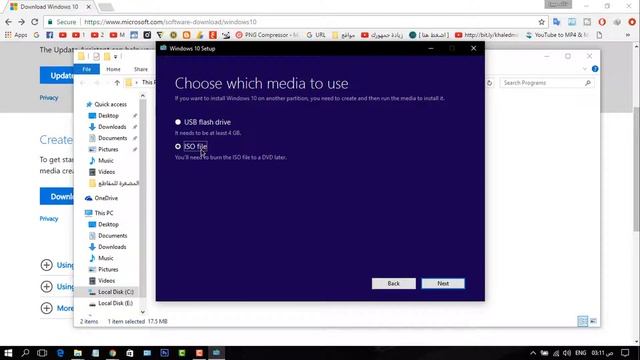The image size is (640, 360).
Task: Click the Up arrow in File Explorer
Action: [x=117, y=83]
